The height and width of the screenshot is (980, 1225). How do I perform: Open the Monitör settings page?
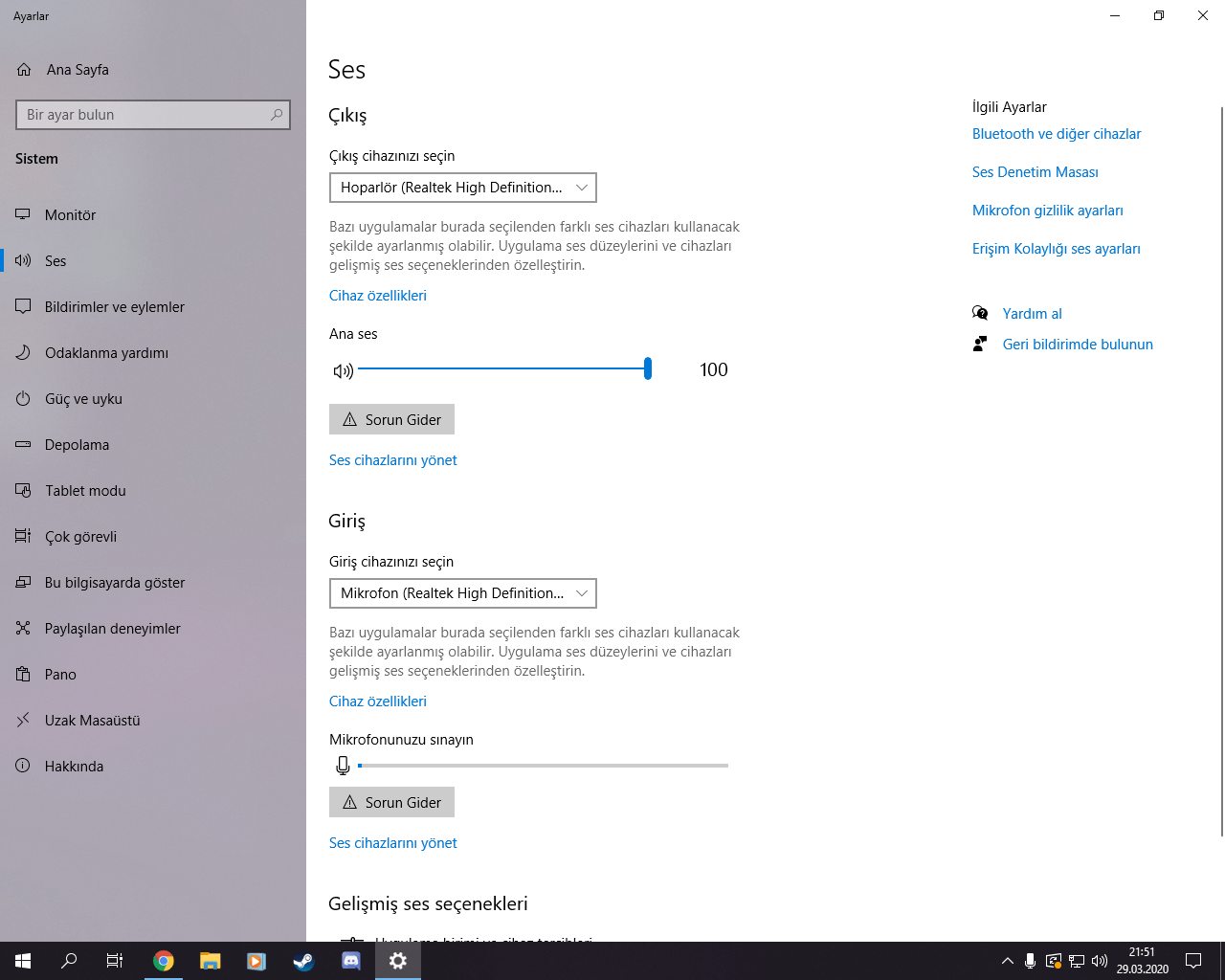(x=153, y=215)
